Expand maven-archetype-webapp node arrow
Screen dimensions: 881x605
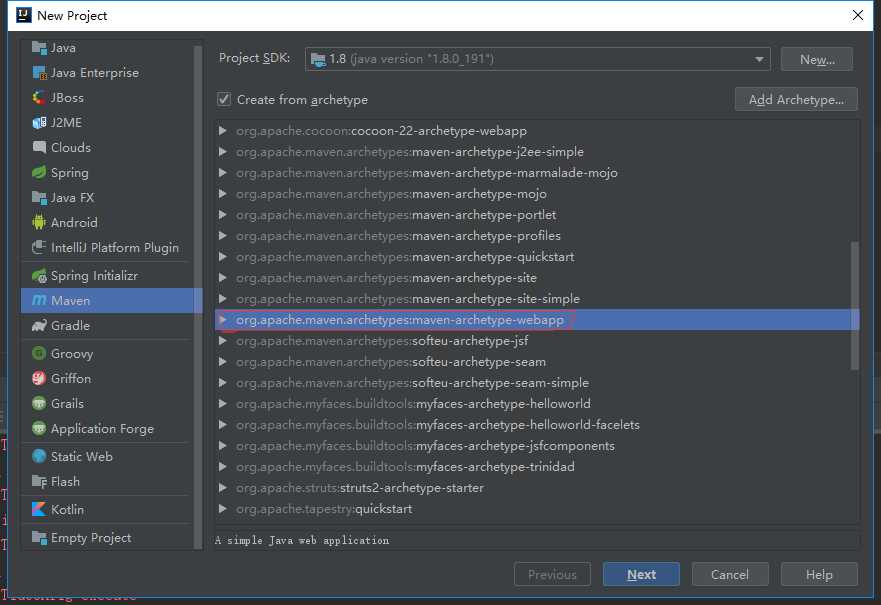(x=222, y=320)
